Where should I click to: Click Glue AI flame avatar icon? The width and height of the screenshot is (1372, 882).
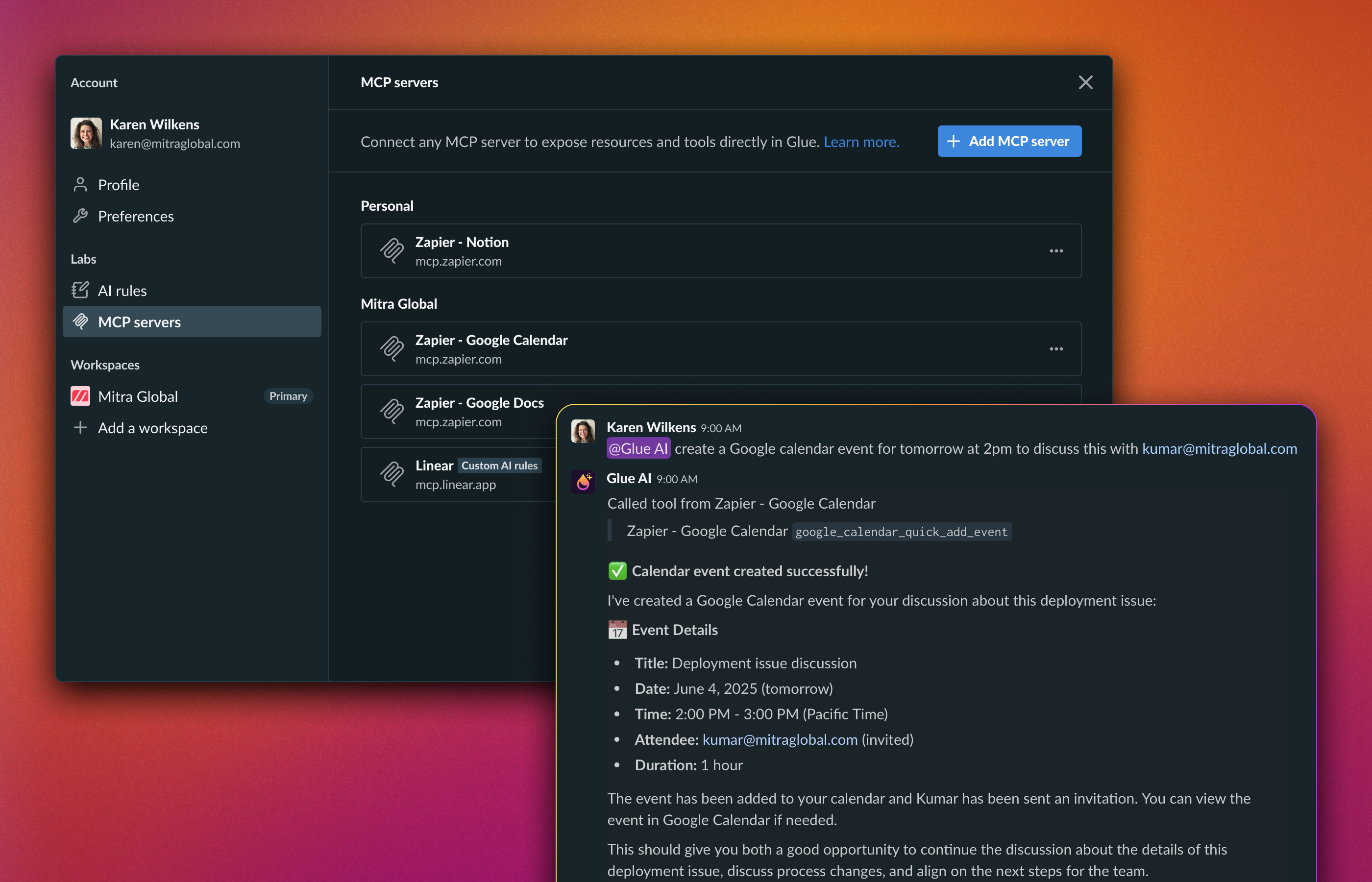[x=583, y=482]
